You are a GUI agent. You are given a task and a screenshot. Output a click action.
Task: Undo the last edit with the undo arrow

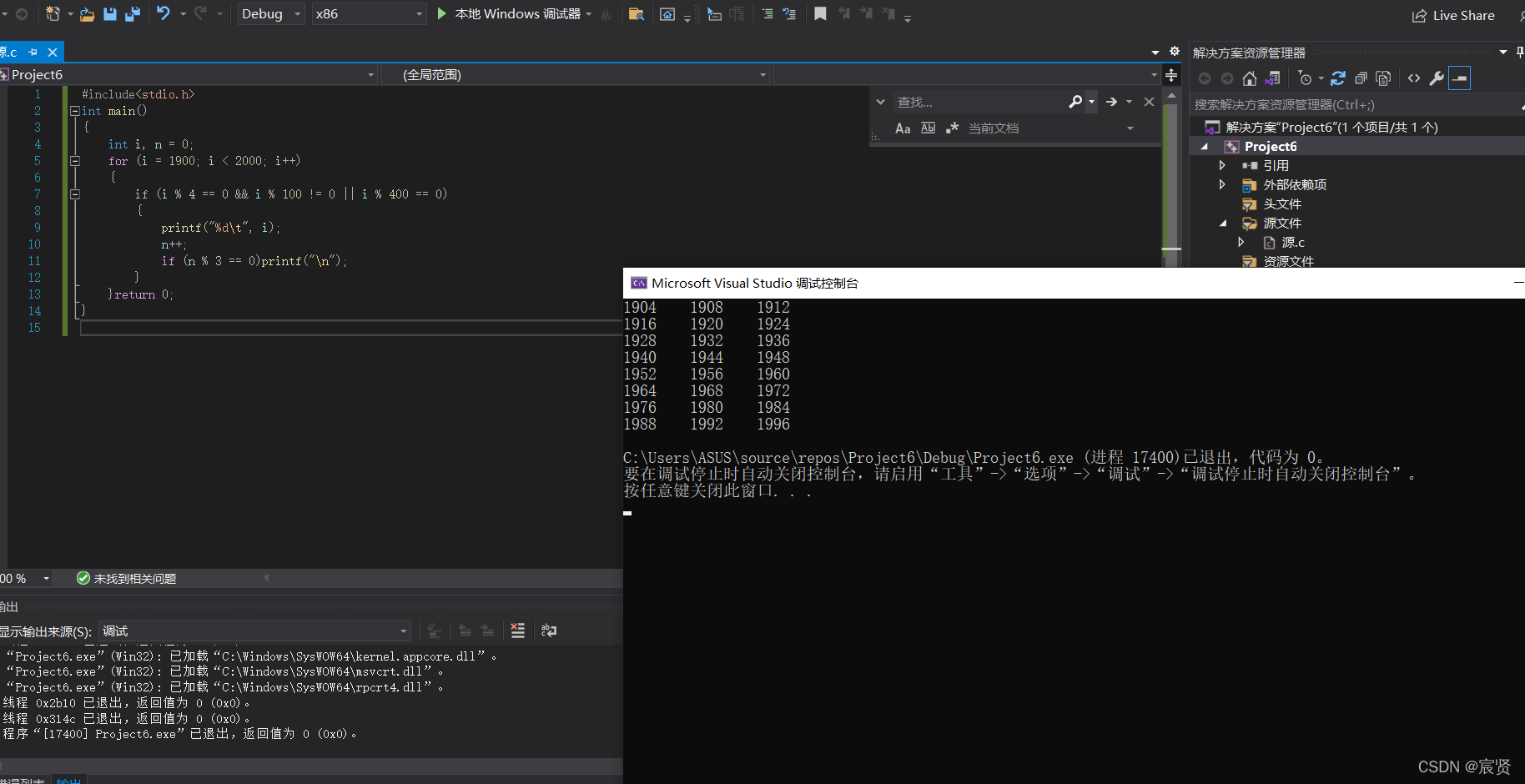[164, 13]
